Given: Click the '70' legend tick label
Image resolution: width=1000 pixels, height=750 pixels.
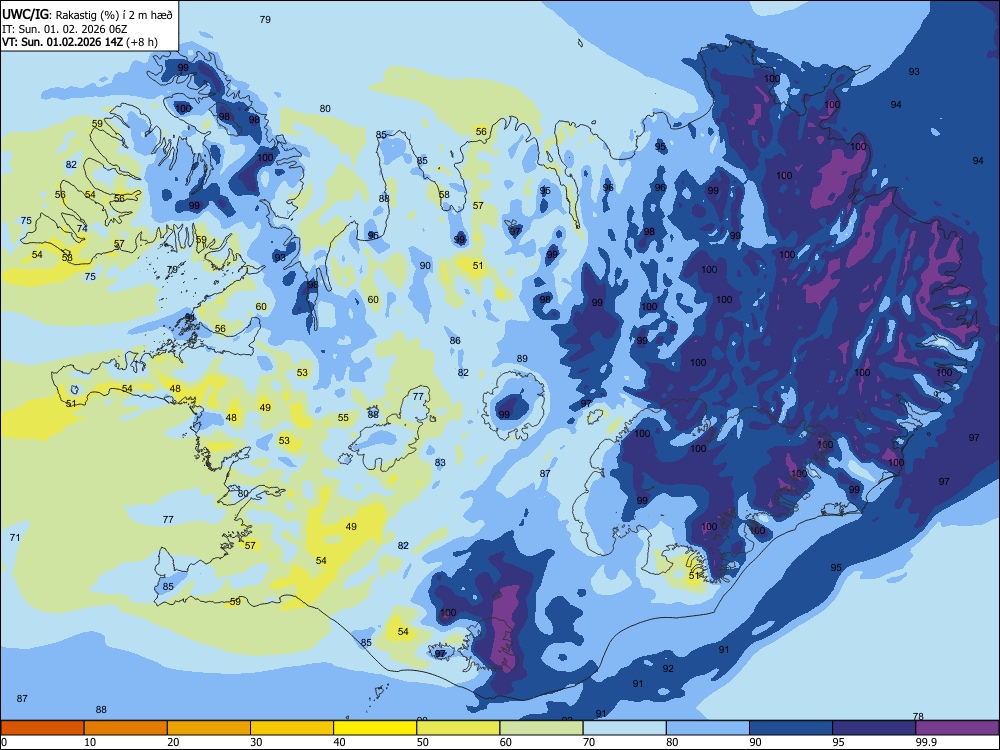Looking at the screenshot, I should point(589,742).
